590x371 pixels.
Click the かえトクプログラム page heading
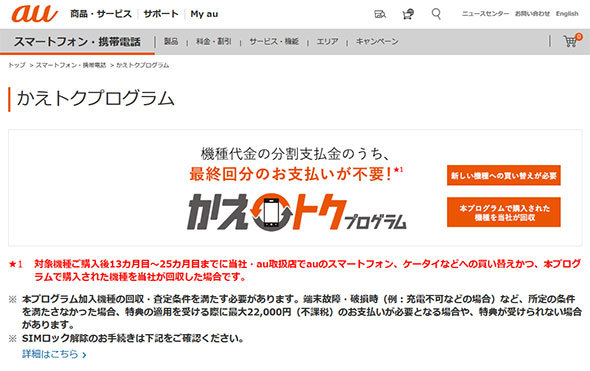click(x=96, y=99)
